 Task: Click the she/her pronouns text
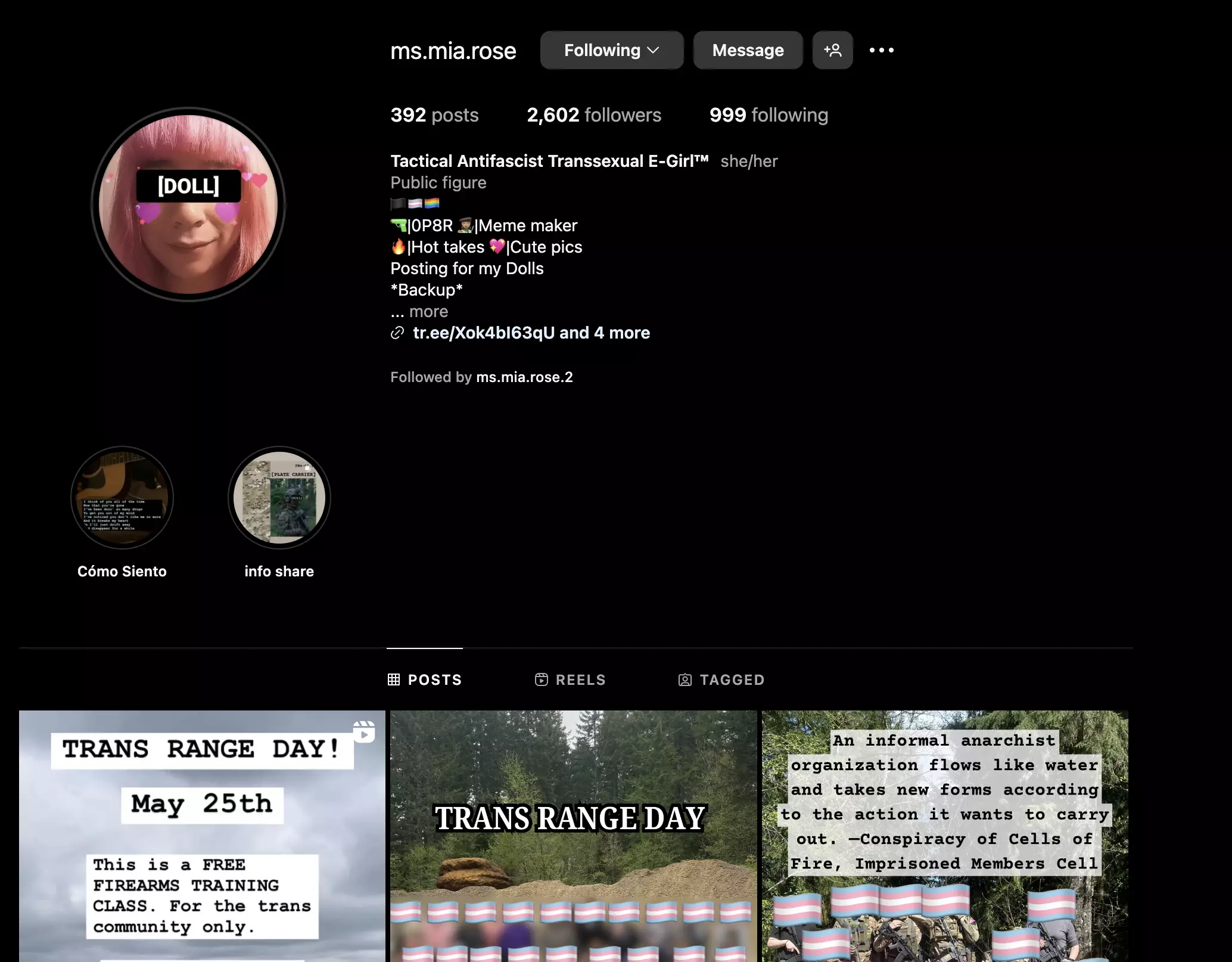tap(749, 161)
